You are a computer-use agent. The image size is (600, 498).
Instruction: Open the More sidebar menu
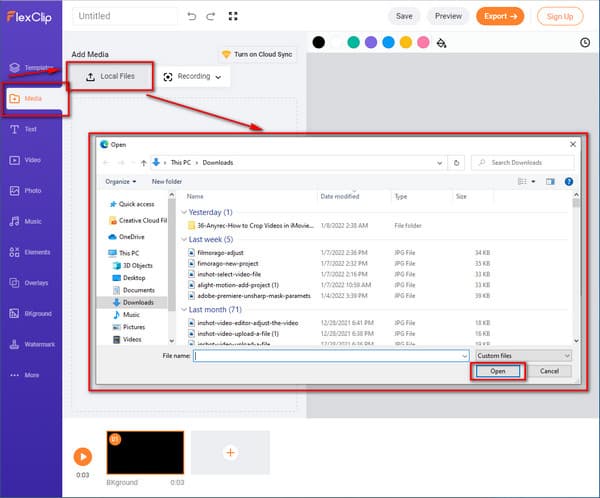pyautogui.click(x=24, y=375)
